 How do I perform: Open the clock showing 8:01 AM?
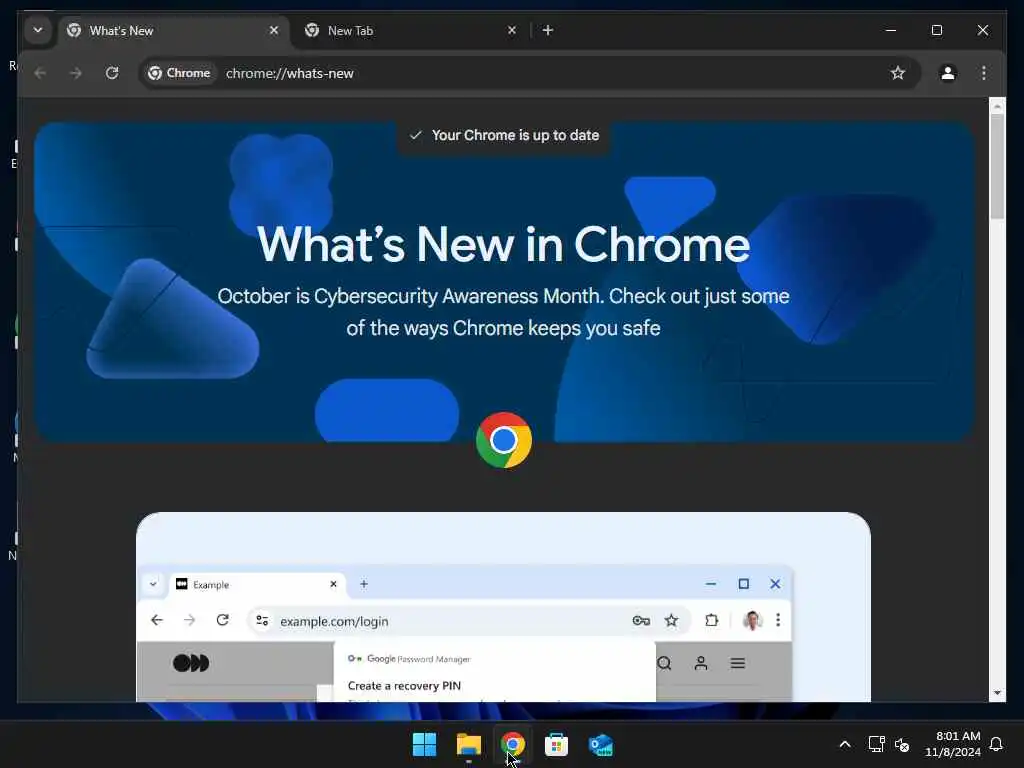coord(952,744)
